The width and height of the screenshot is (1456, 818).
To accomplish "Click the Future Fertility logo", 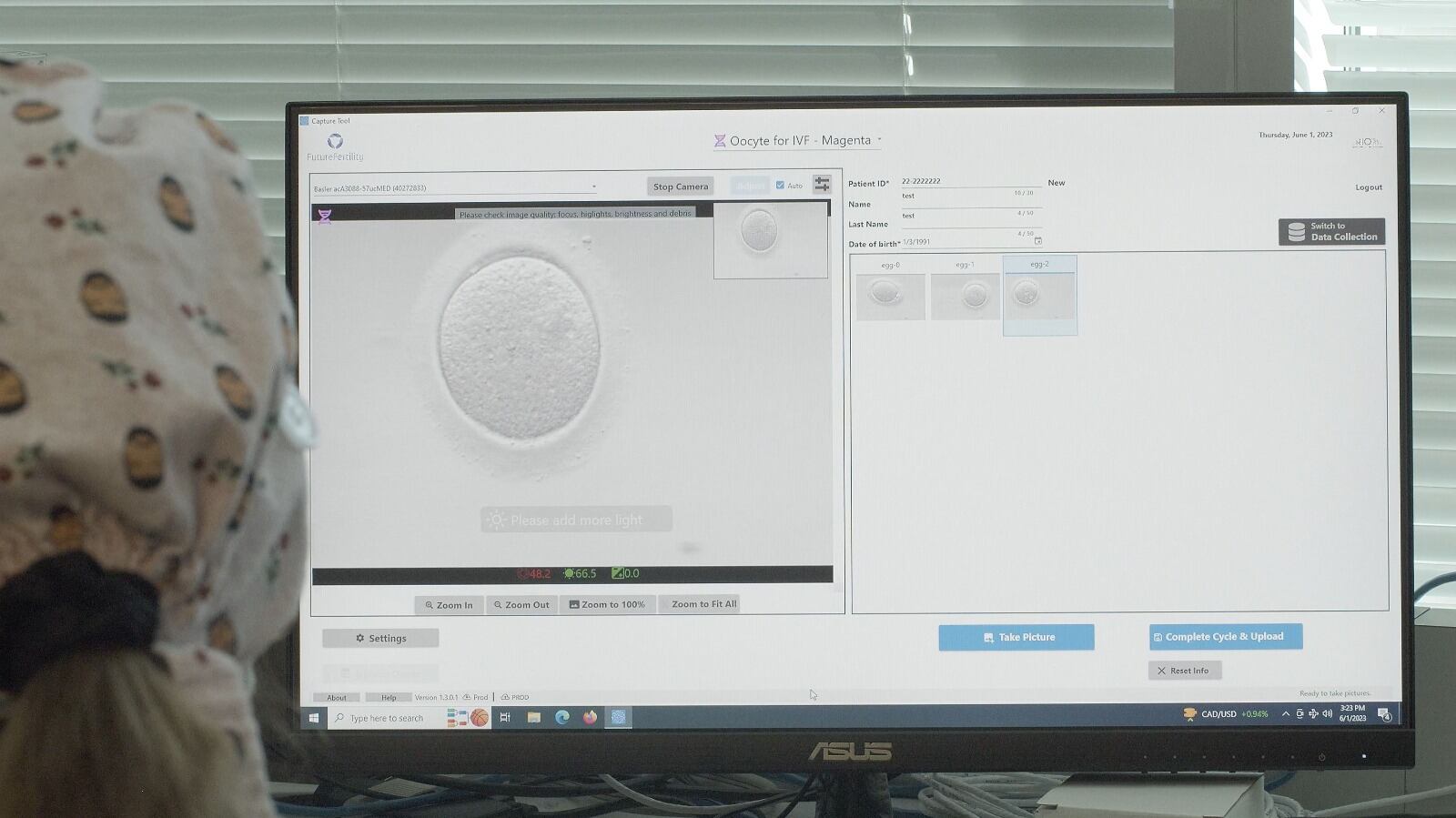I will [x=335, y=146].
